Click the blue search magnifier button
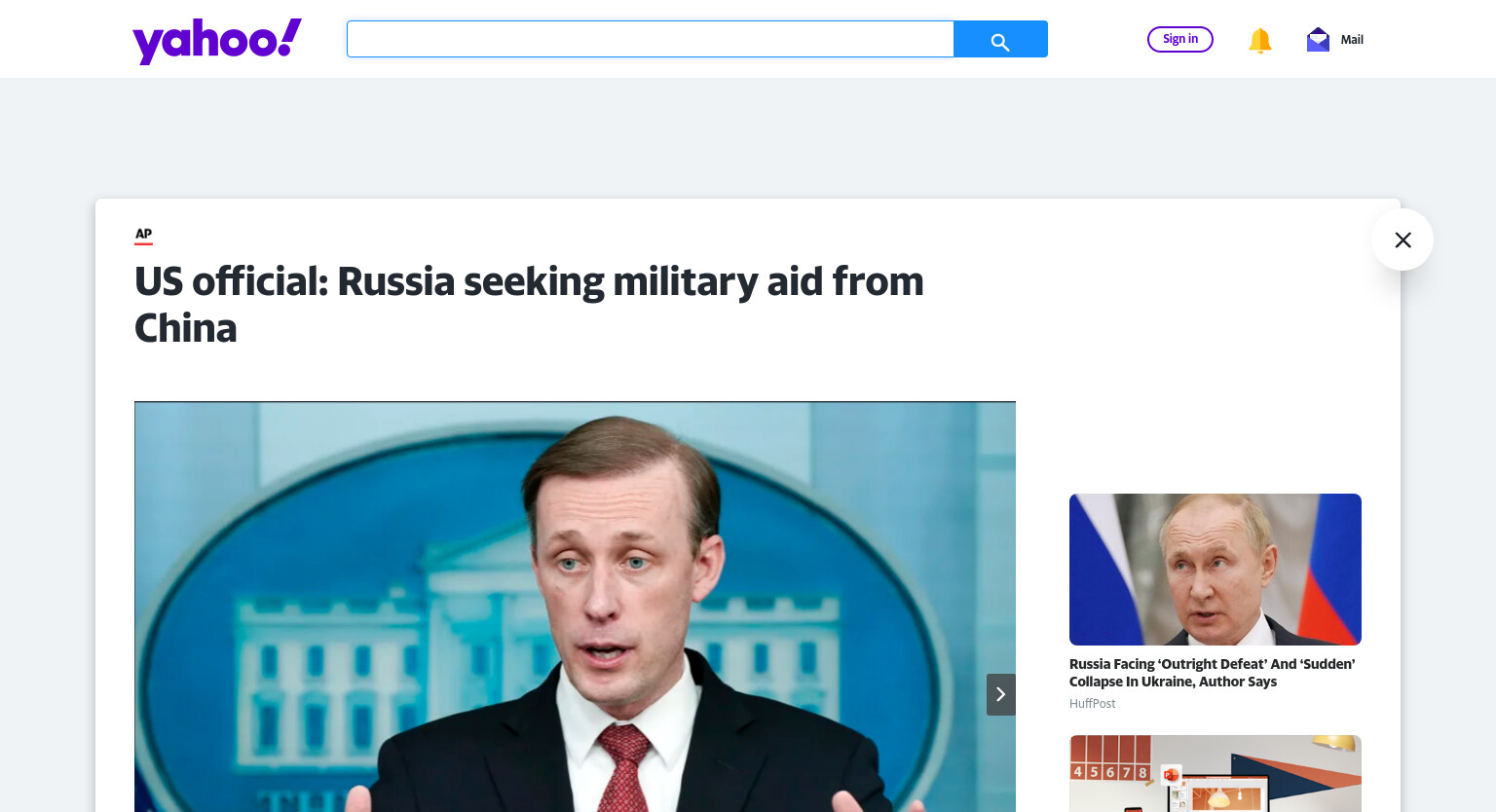 (x=1000, y=39)
